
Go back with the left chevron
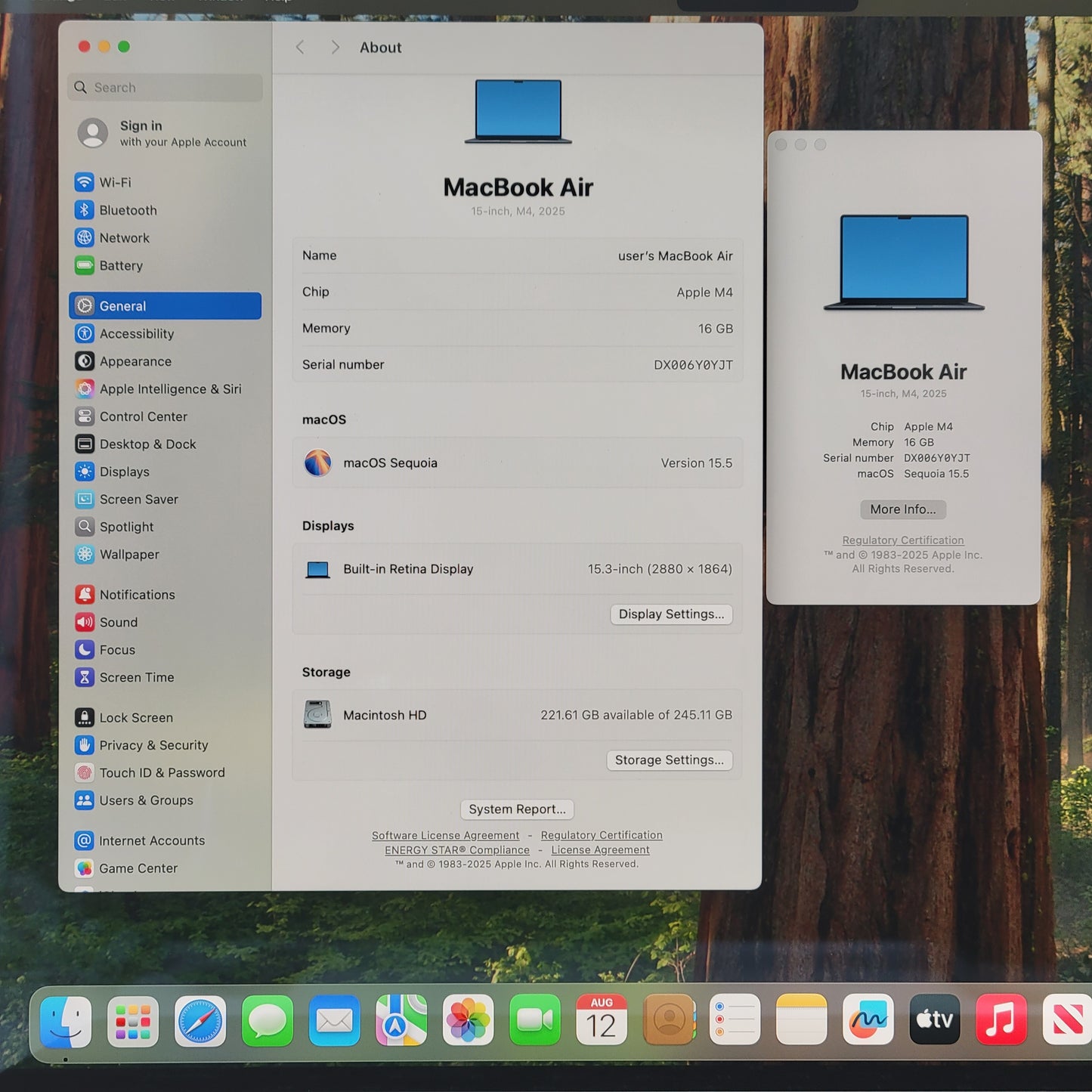click(300, 48)
